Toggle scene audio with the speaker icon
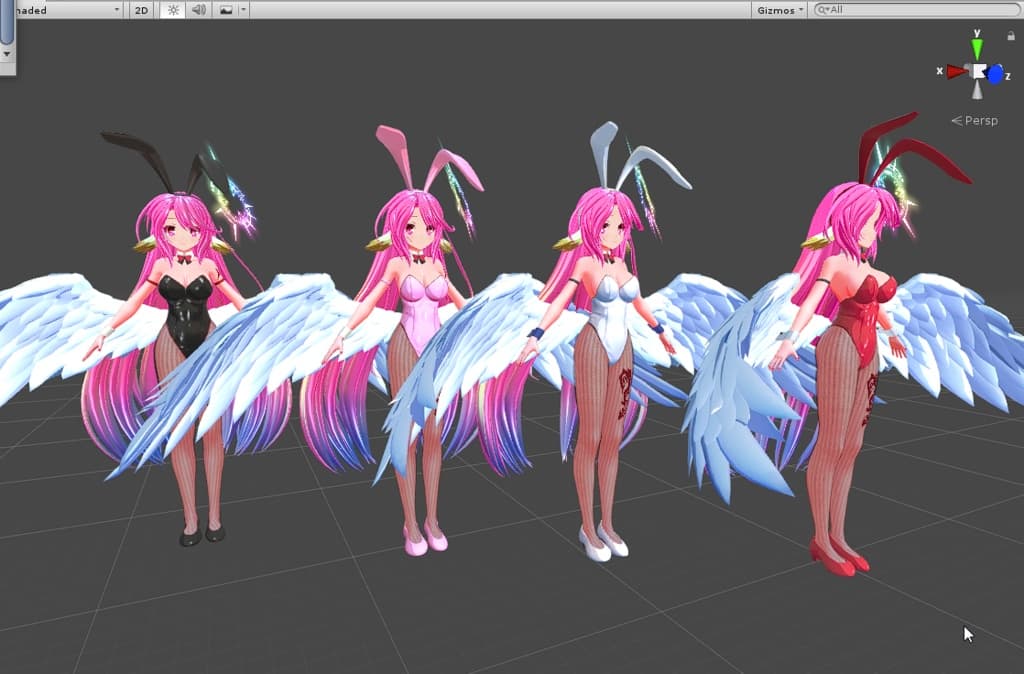The width and height of the screenshot is (1024, 674). [198, 10]
